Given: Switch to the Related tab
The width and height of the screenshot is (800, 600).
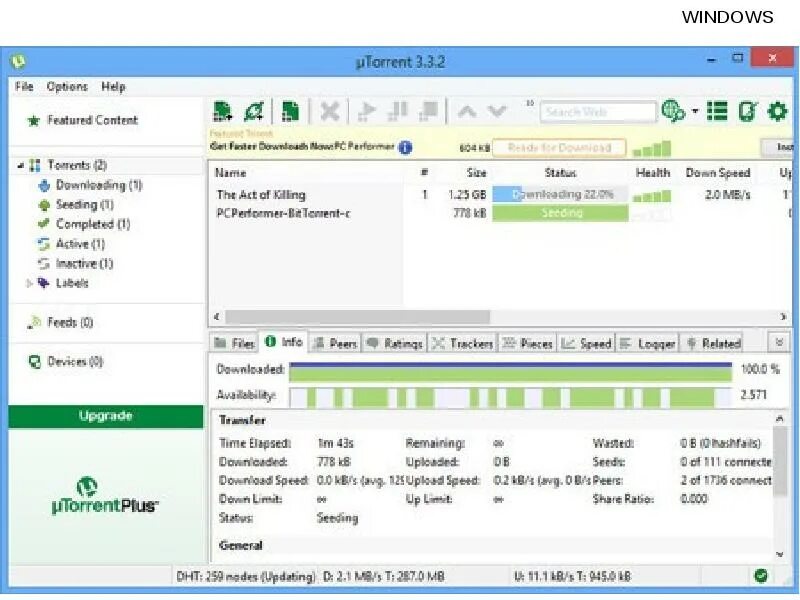Looking at the screenshot, I should [x=713, y=343].
